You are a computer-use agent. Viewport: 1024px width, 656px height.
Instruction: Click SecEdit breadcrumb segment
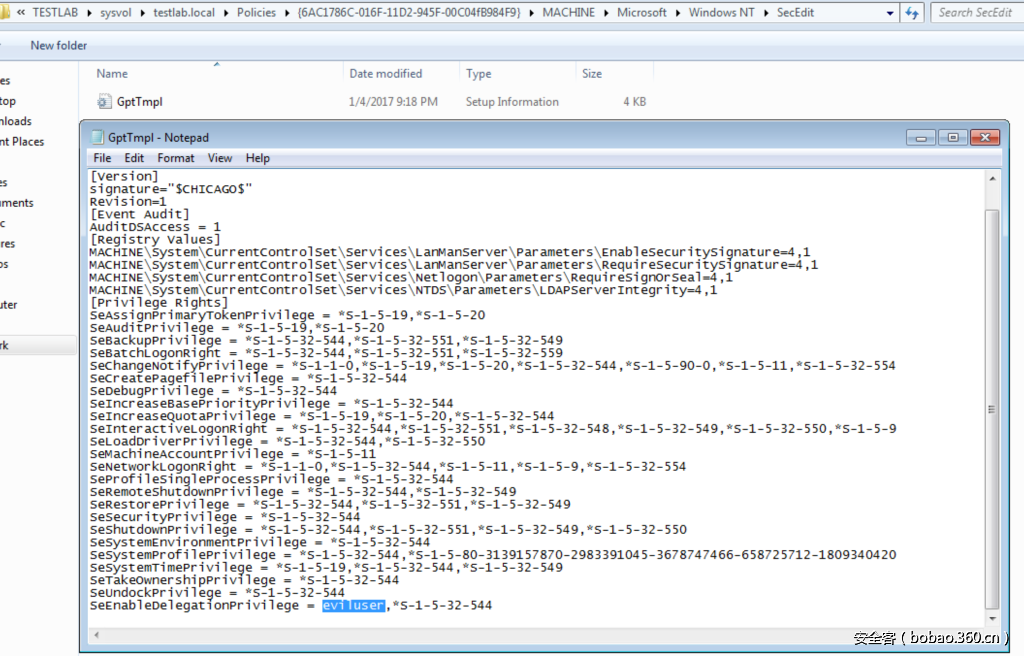[795, 12]
